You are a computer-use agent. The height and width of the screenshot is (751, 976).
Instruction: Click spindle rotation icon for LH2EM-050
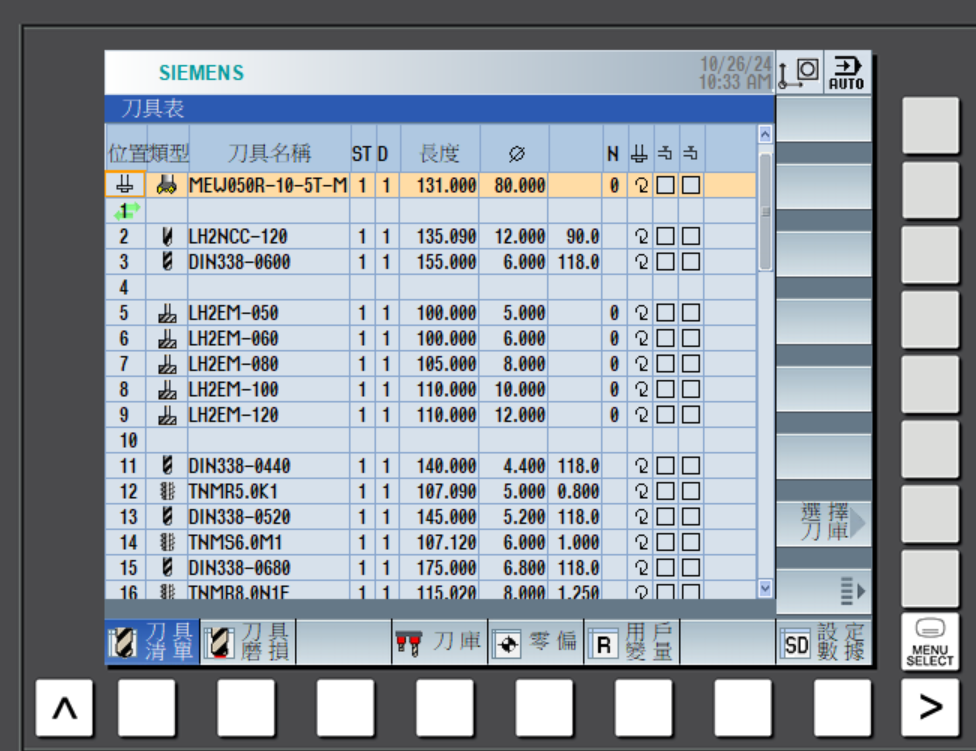coord(641,313)
